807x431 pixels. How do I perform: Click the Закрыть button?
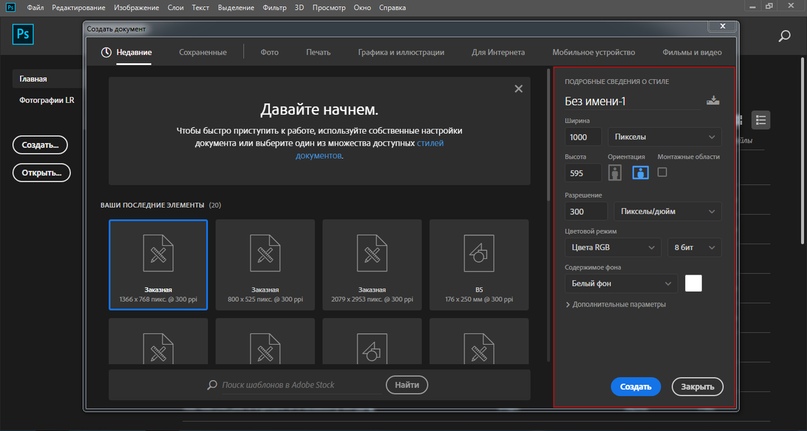pyautogui.click(x=697, y=387)
